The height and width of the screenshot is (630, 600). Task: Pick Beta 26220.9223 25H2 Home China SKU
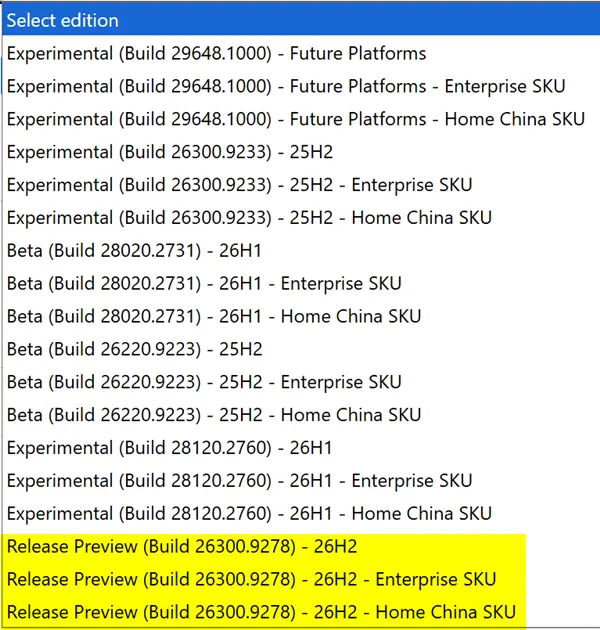coord(301,415)
